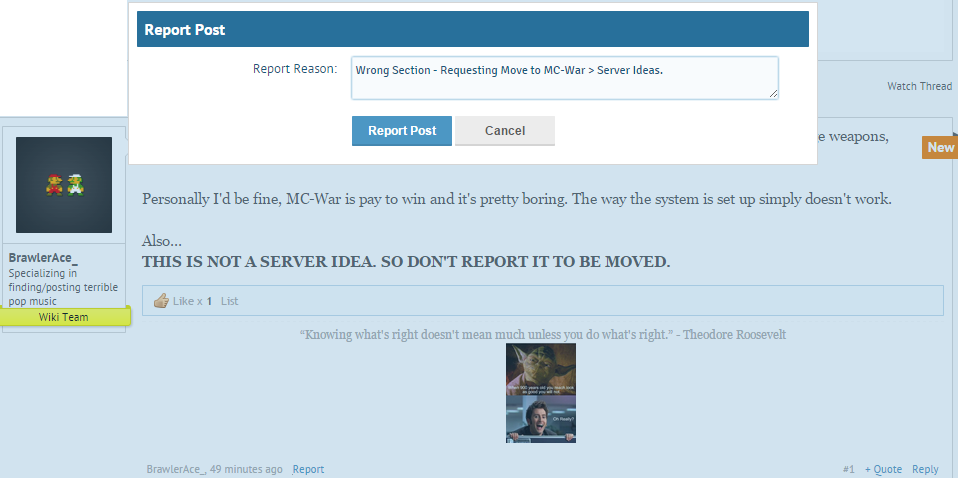
Task: Click the Report Post dialog title bar
Action: (x=472, y=30)
